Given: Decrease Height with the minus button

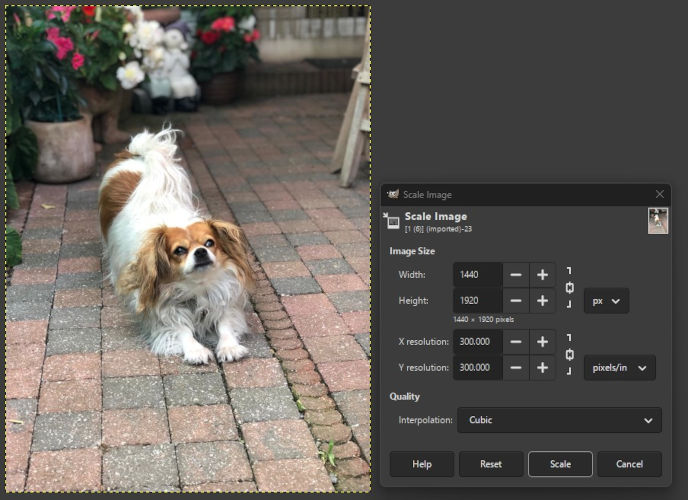Looking at the screenshot, I should pos(516,301).
